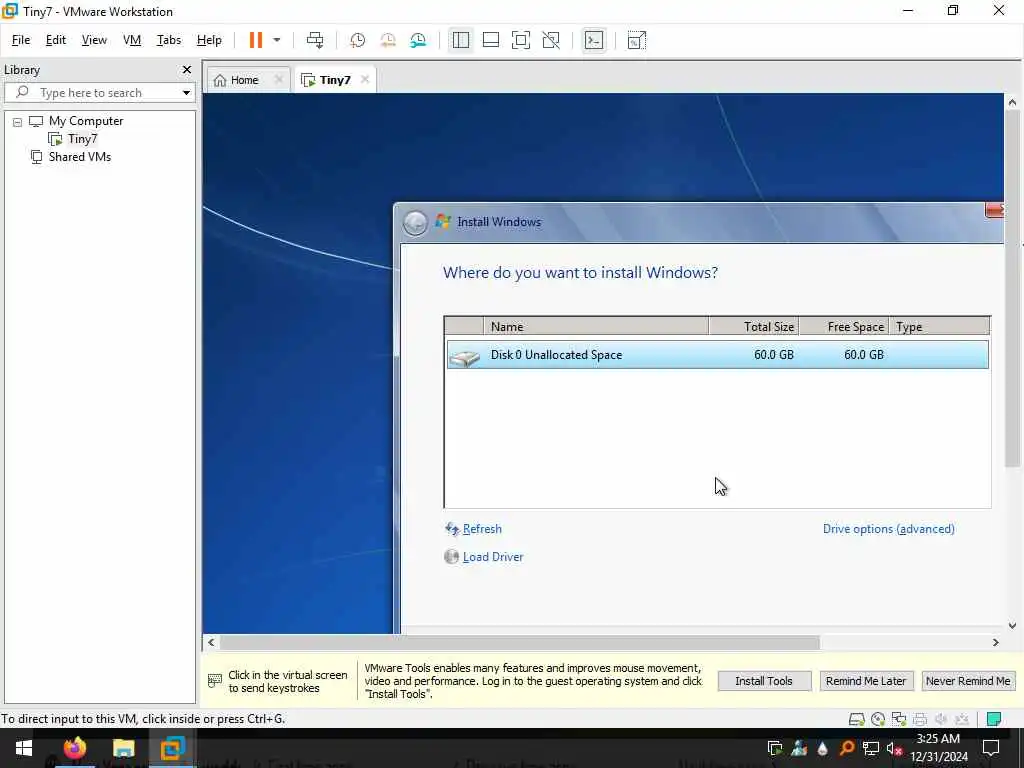Click the Free Space column header

844,327
